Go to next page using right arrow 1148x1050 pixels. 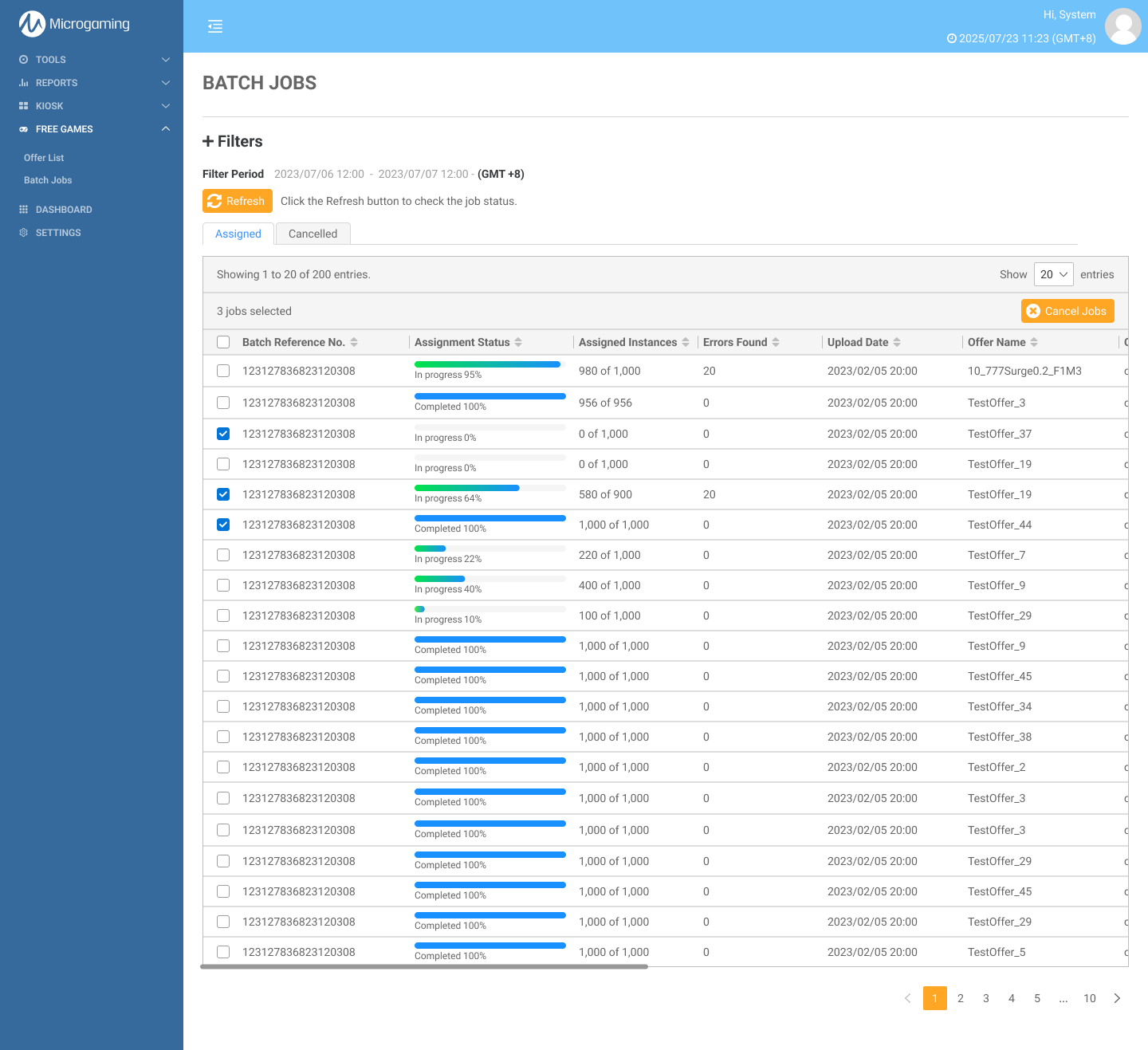point(1117,998)
